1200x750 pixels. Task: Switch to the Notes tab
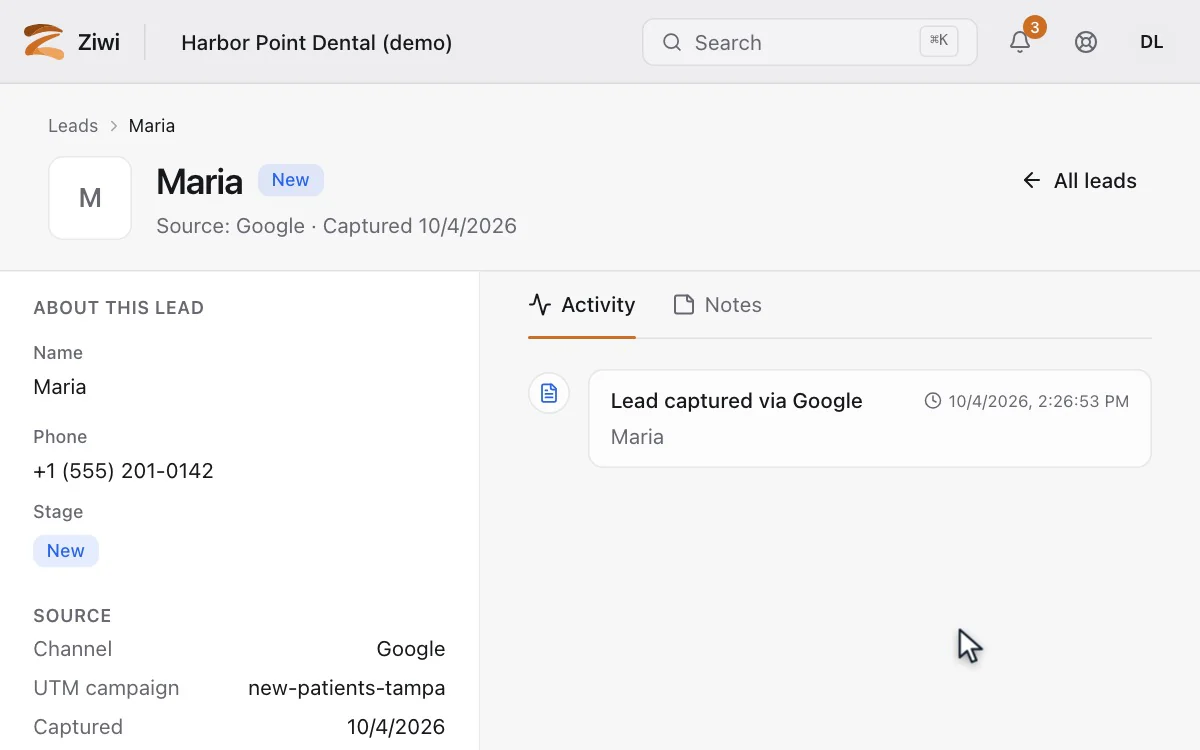tap(718, 305)
